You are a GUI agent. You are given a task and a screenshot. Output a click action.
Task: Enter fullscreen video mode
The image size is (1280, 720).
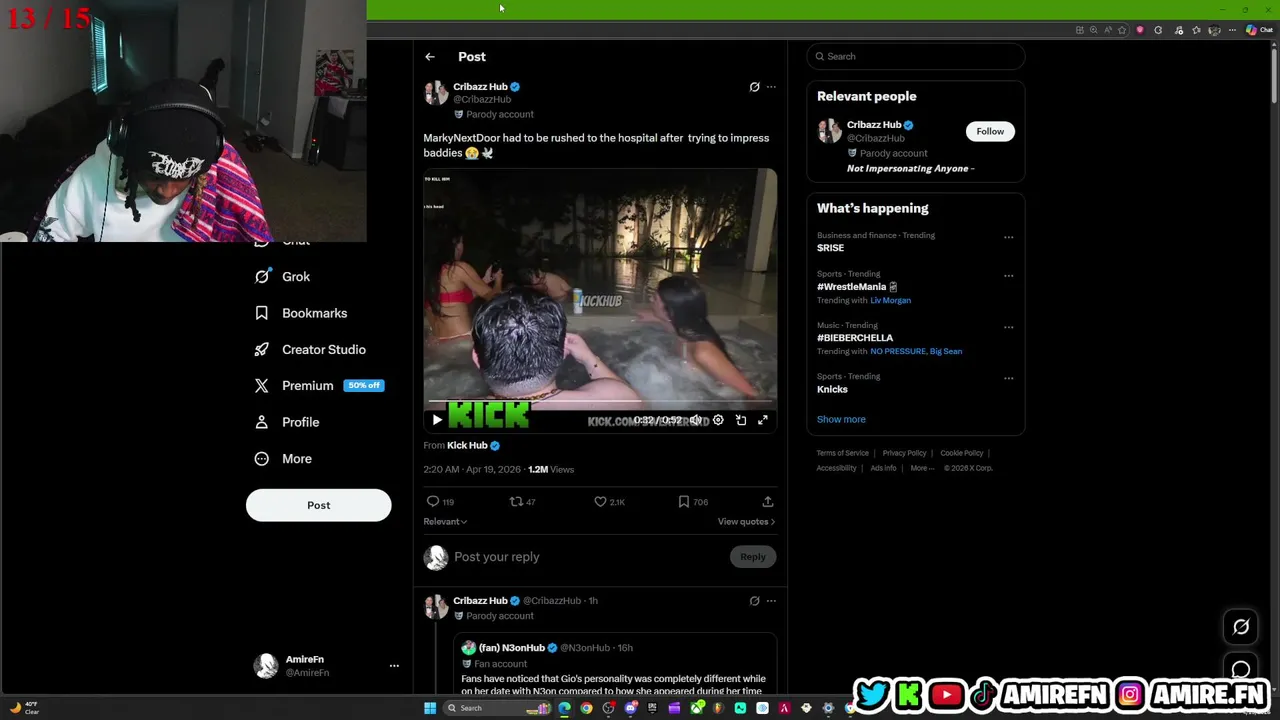(763, 420)
